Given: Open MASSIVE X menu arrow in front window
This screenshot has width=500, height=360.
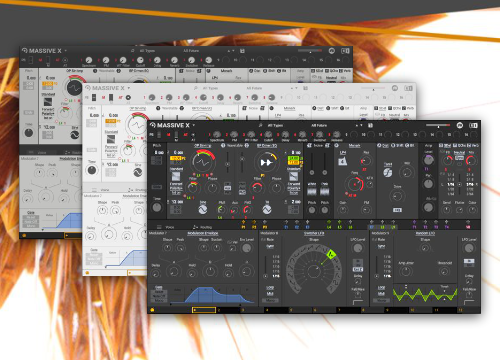Looking at the screenshot, I should (194, 125).
